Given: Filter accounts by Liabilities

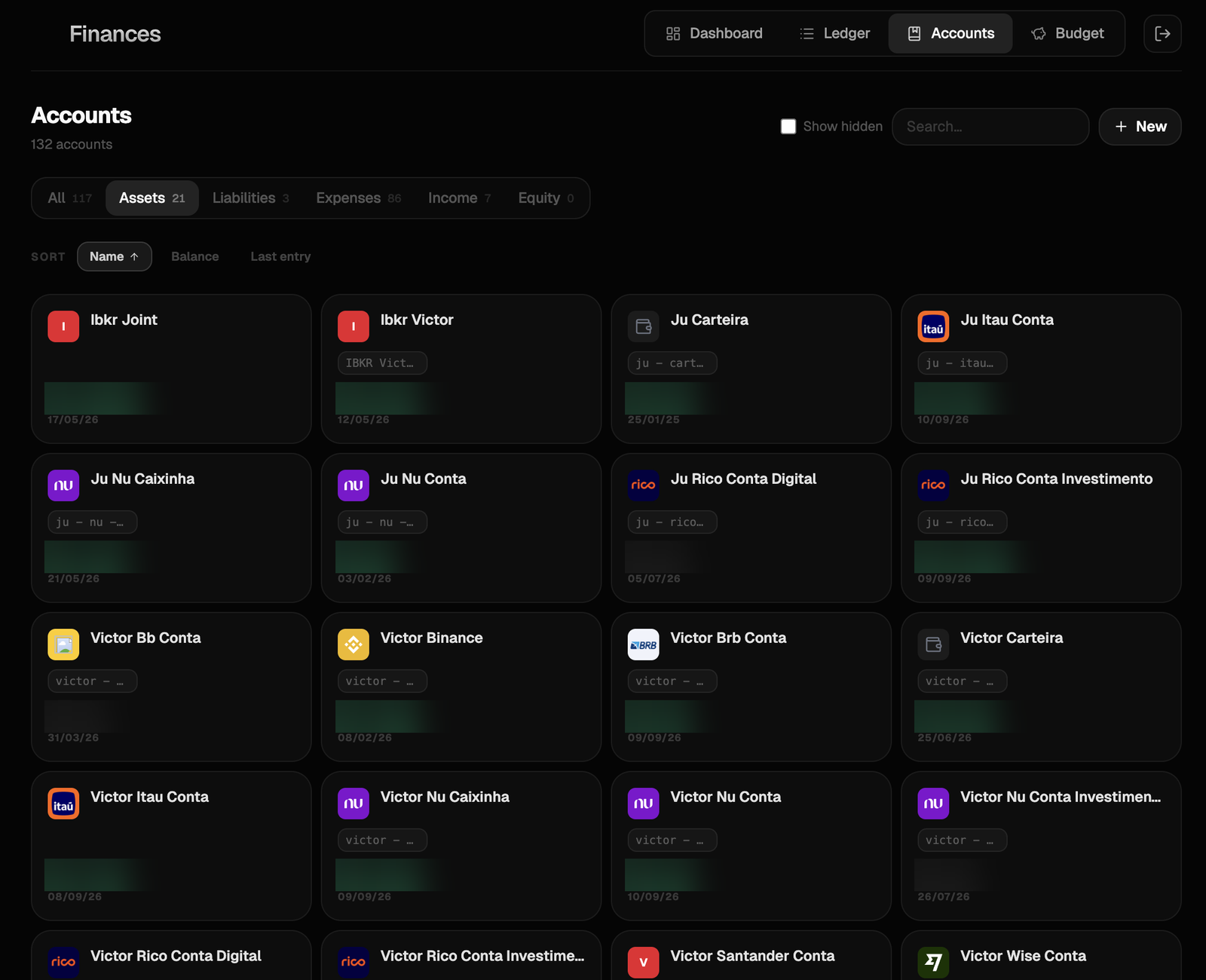Looking at the screenshot, I should 251,198.
